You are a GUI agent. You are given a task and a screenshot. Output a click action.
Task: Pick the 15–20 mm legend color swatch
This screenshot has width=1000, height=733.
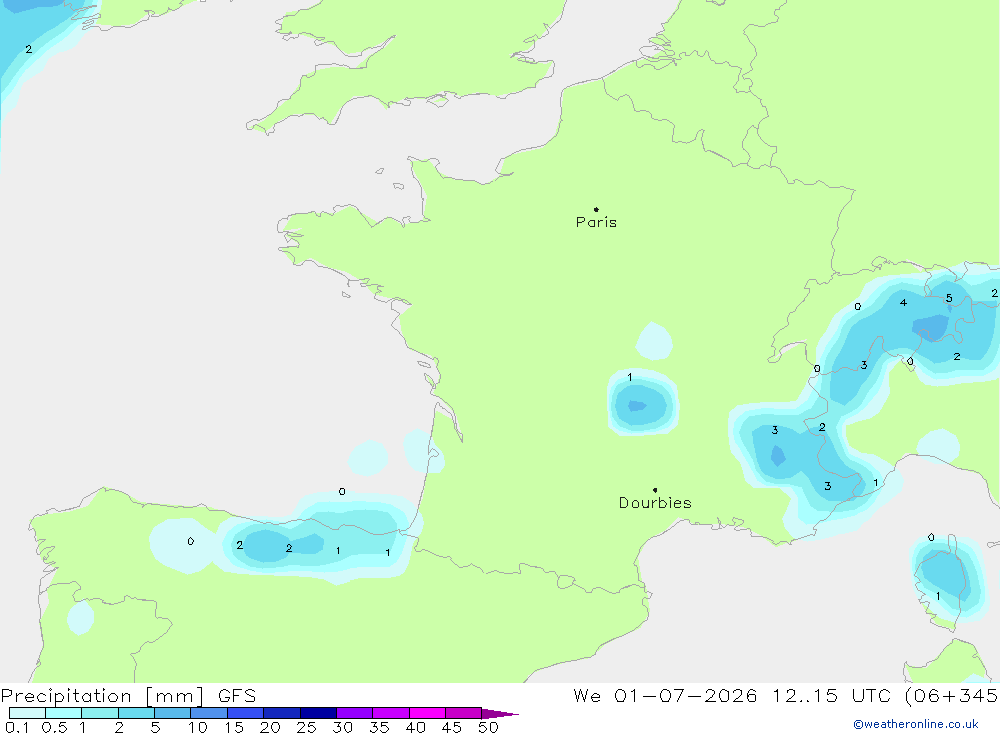point(245,713)
